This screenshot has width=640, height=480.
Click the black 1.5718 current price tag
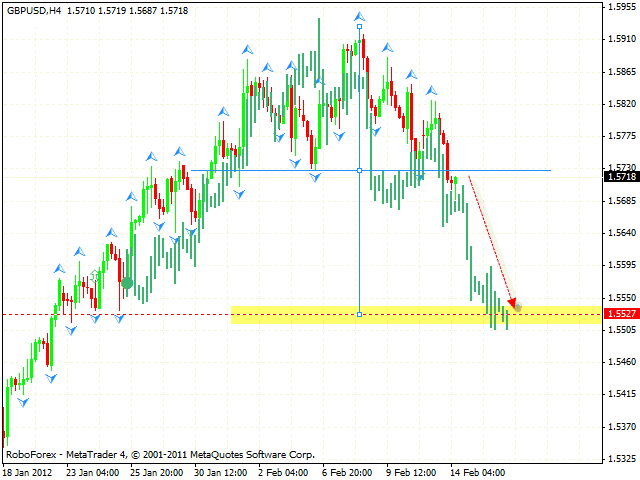click(x=617, y=177)
